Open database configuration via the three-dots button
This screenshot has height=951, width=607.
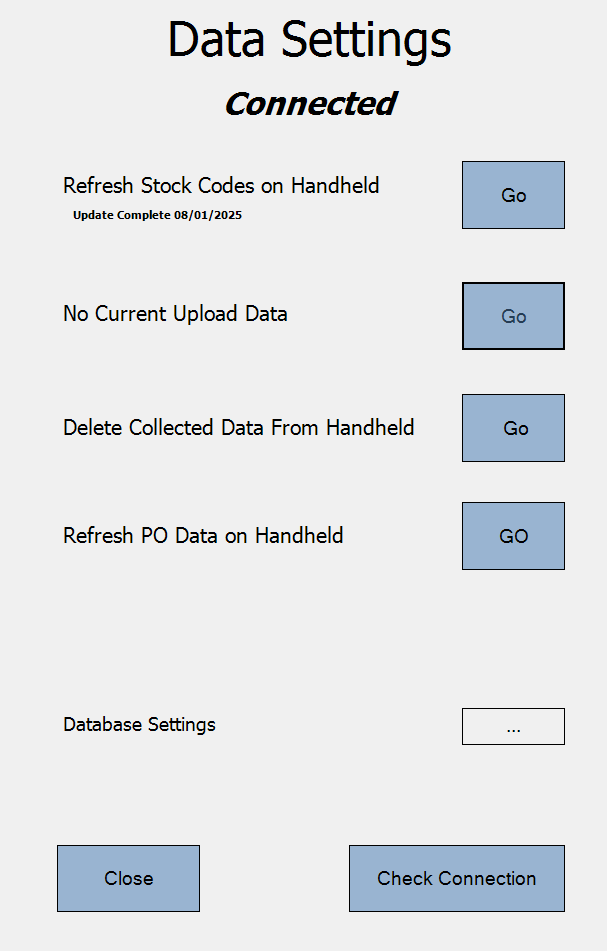(513, 727)
